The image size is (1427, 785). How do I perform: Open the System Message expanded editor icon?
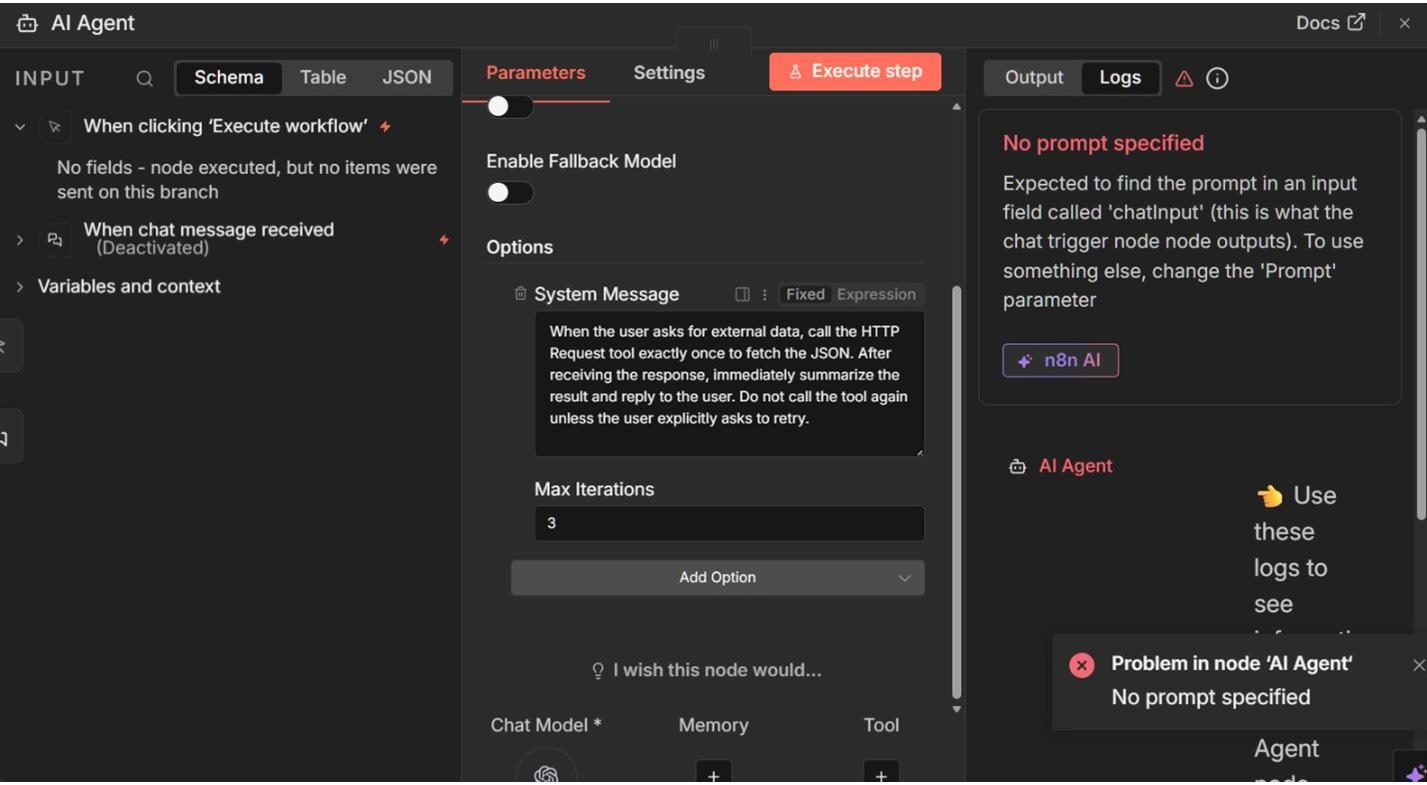click(742, 294)
